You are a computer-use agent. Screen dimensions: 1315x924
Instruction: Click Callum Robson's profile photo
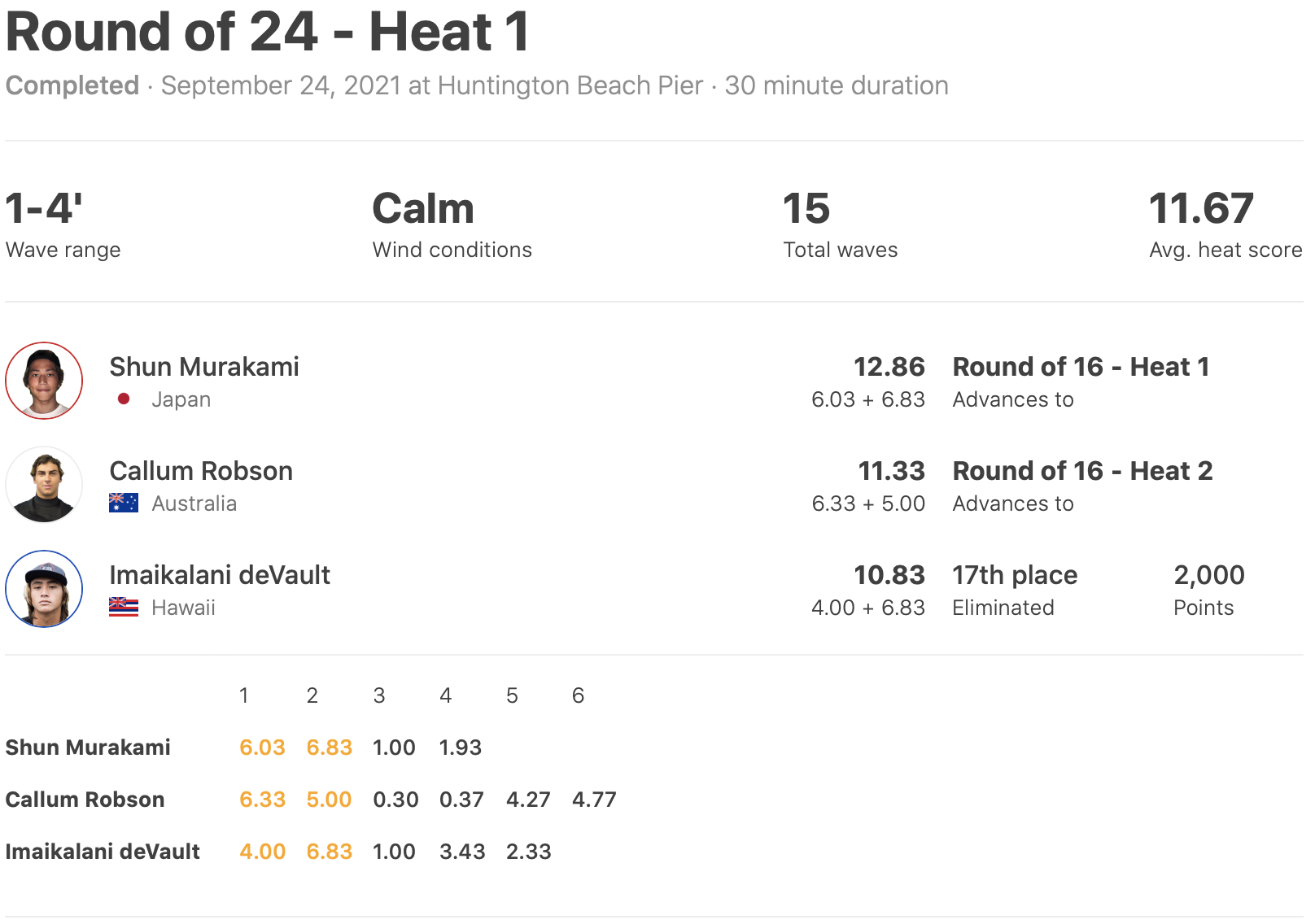44,485
